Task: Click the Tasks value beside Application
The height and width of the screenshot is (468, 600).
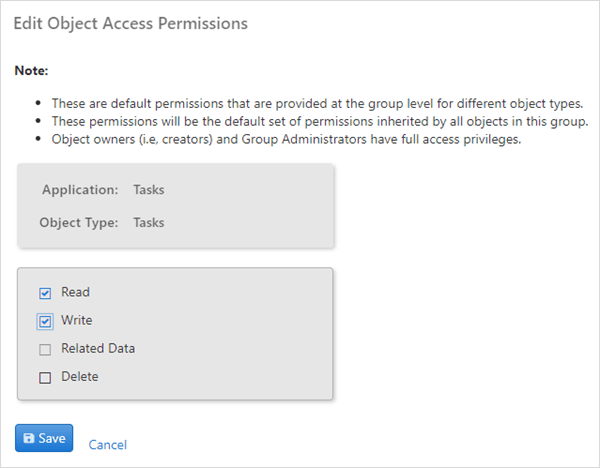Action: (149, 190)
